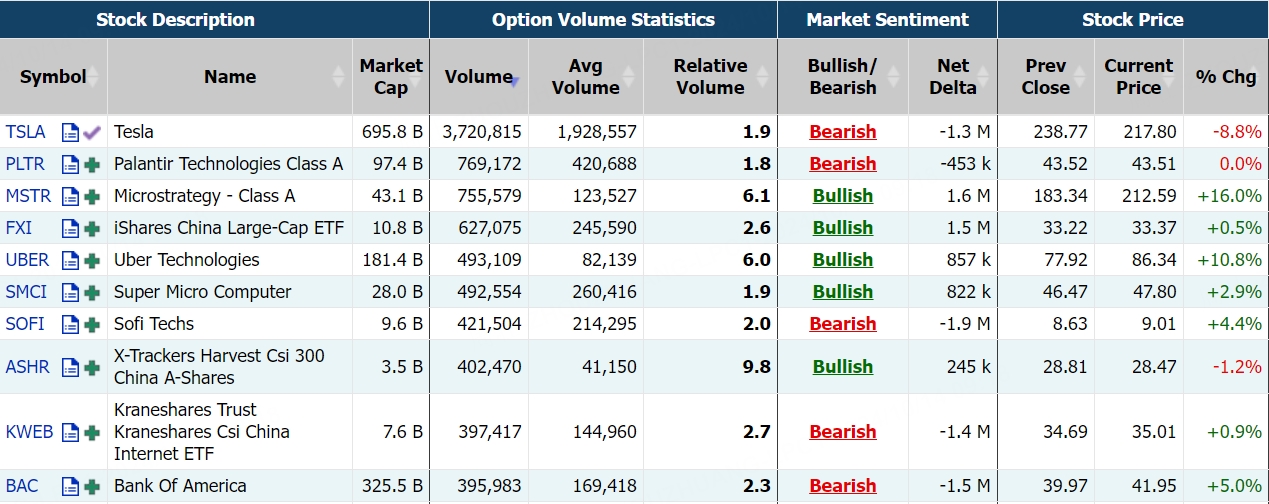Click the green plus icon beside PLTR
The width and height of the screenshot is (1269, 504).
pos(92,164)
